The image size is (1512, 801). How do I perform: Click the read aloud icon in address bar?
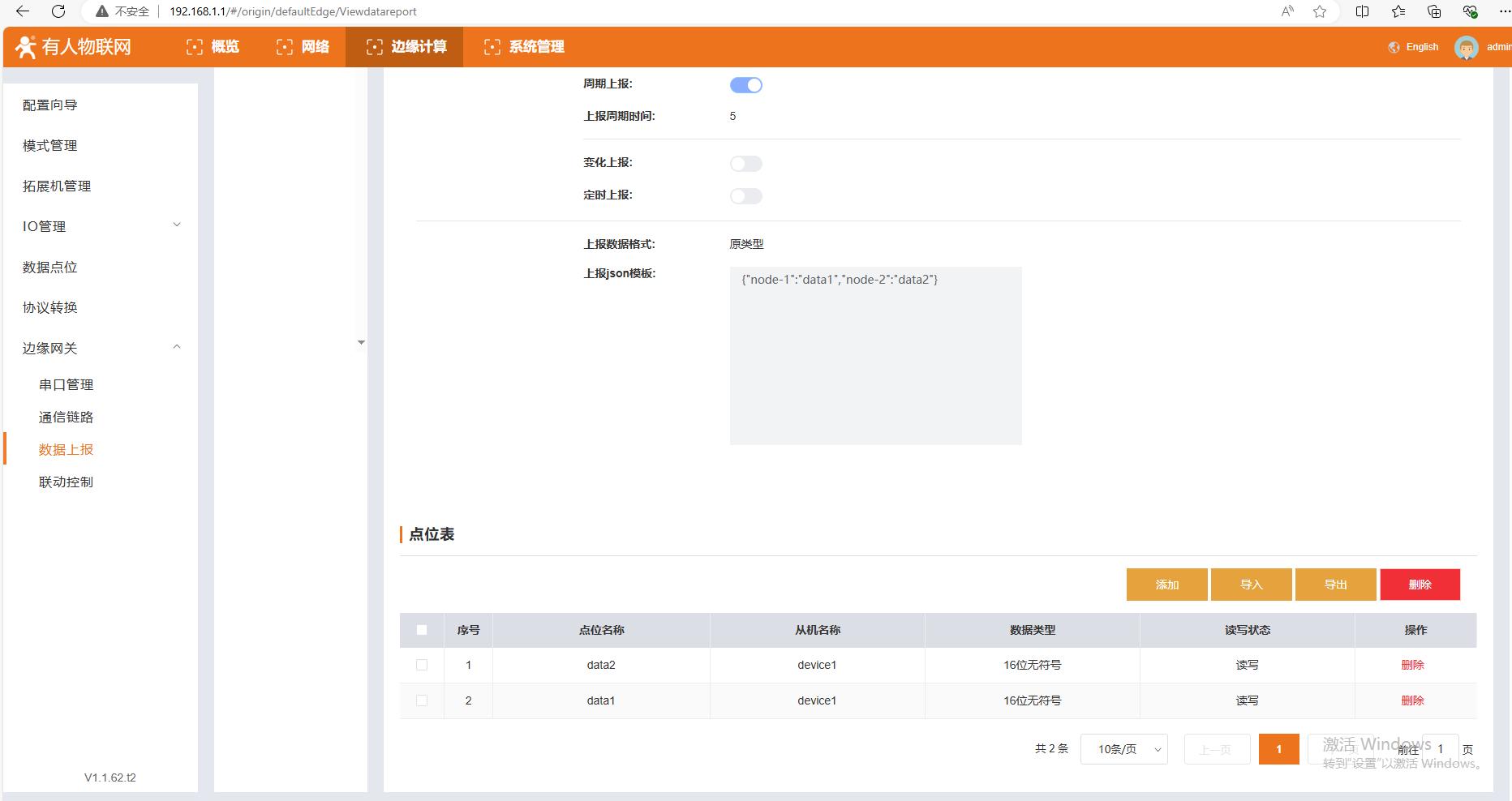pos(1287,11)
